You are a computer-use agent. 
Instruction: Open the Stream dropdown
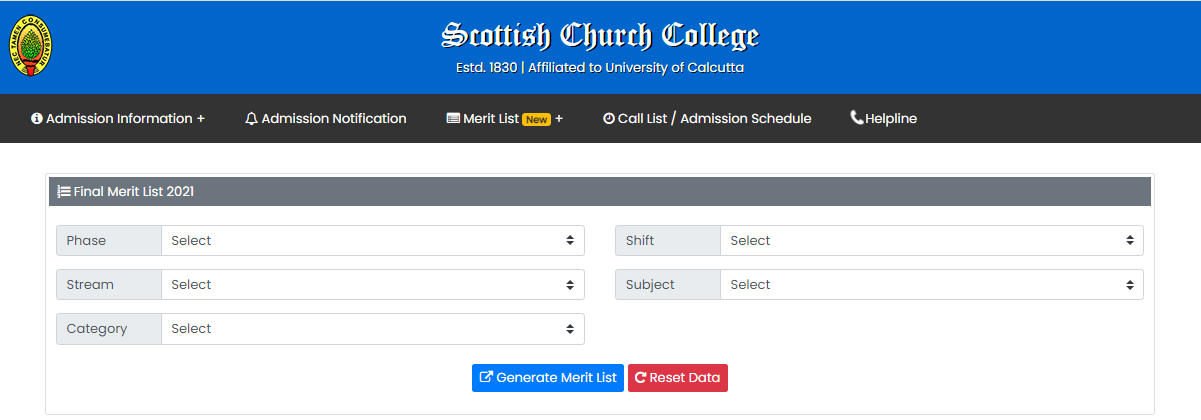pos(373,285)
